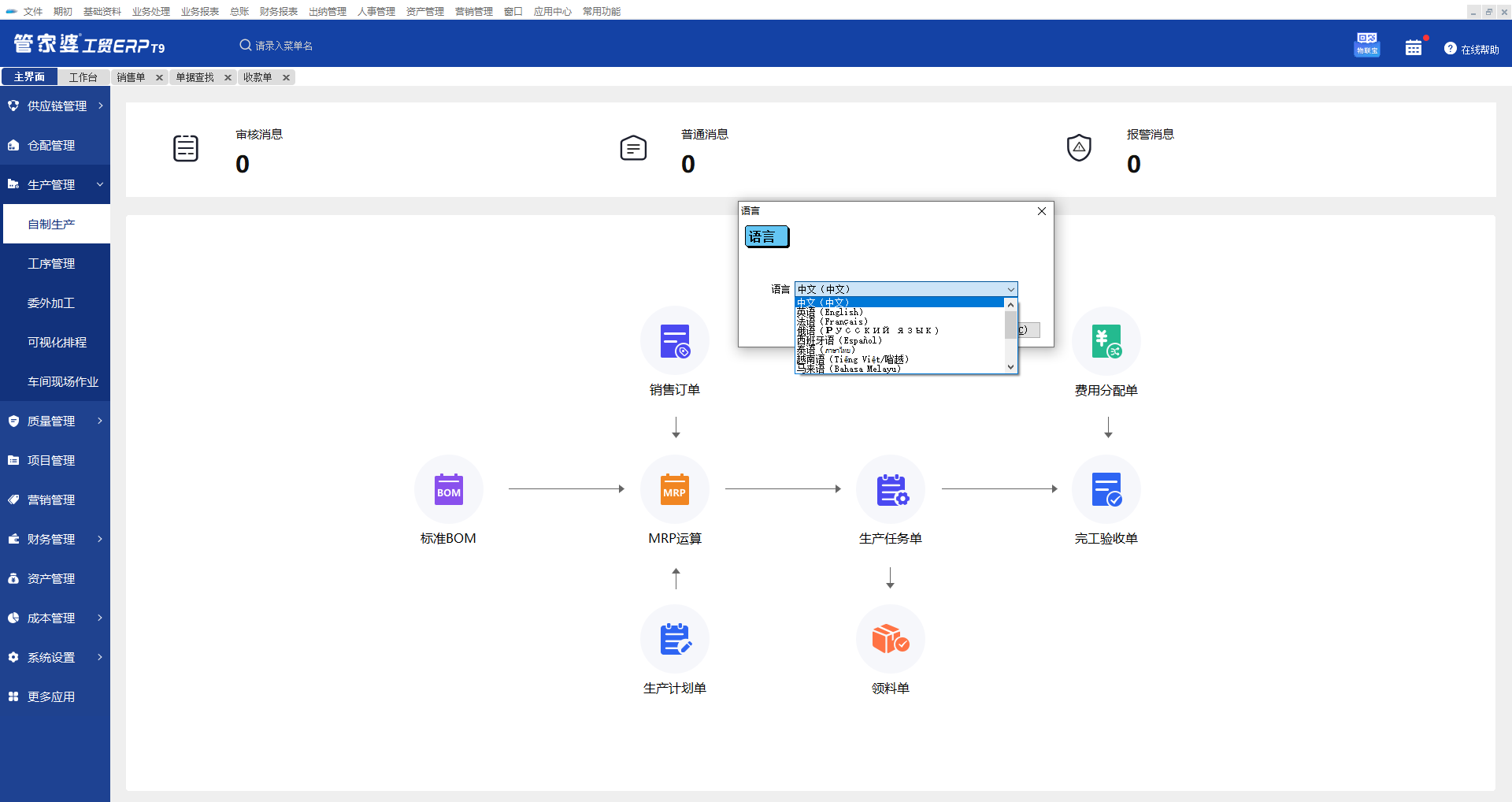The width and height of the screenshot is (1512, 802).
Task: Click the 在线帮助 question mark icon
Action: [x=1450, y=49]
